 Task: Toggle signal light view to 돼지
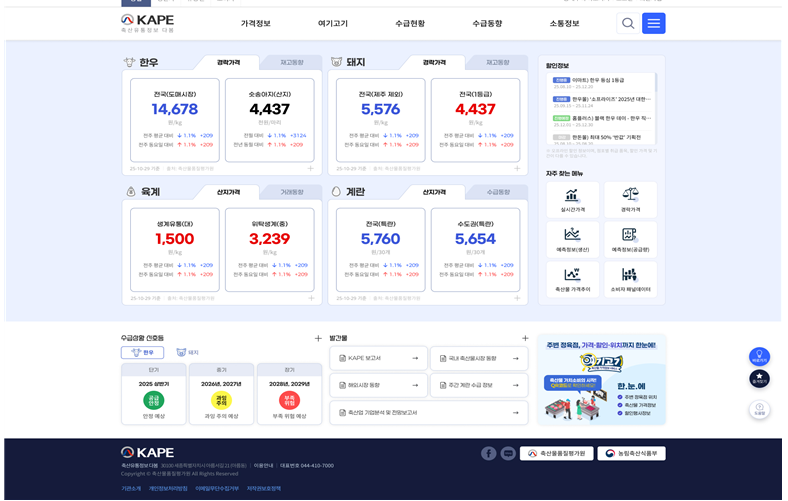[188, 353]
